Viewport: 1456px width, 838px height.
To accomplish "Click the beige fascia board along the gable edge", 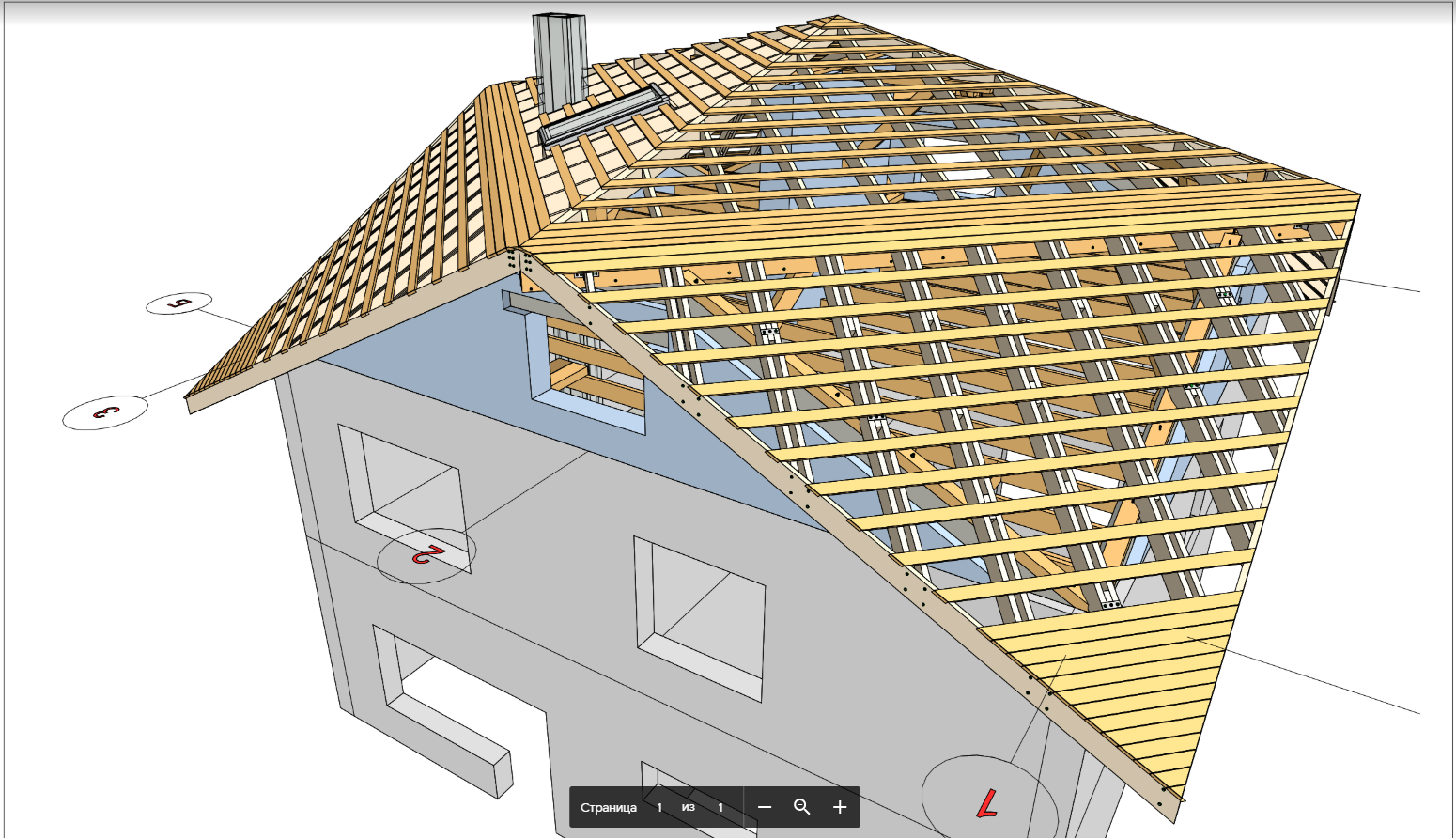I will [845, 526].
